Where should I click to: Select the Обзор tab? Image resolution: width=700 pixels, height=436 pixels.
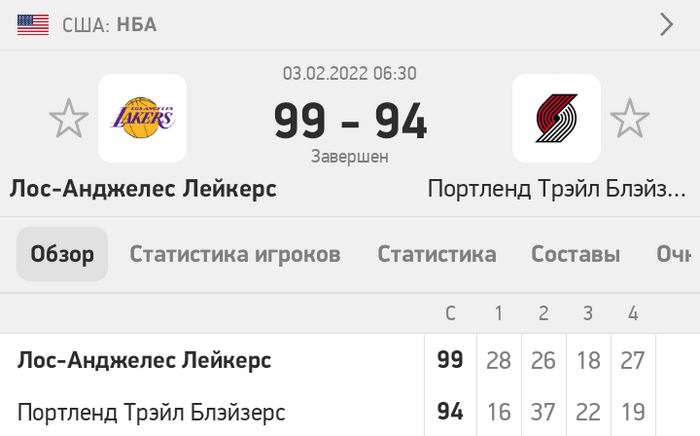62,254
